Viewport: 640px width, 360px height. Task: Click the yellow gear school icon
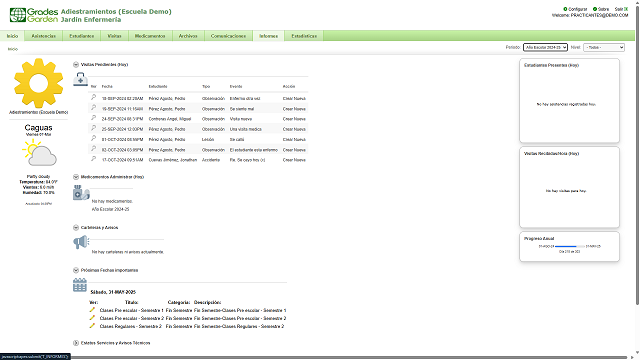tap(38, 83)
